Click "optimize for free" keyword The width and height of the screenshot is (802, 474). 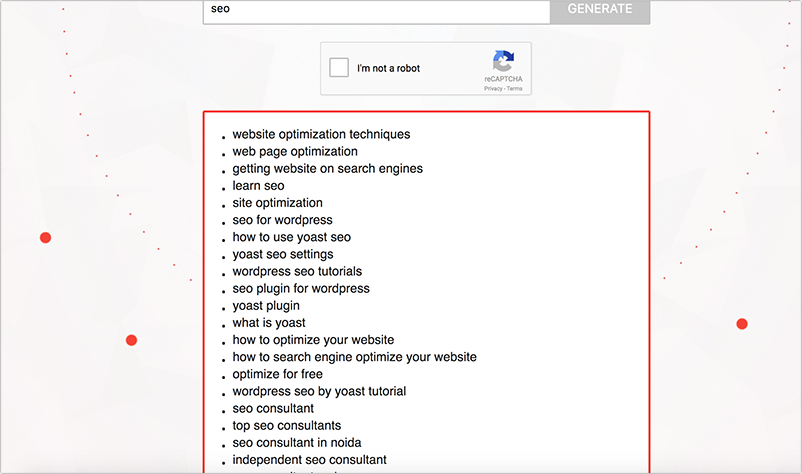click(x=277, y=374)
